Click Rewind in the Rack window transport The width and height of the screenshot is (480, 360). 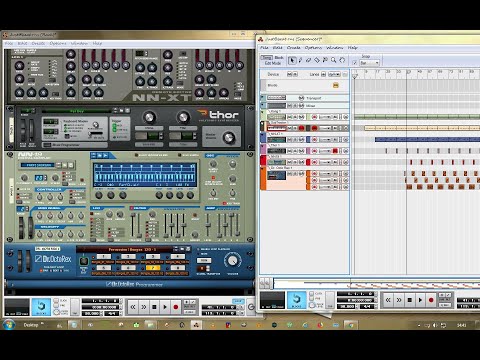click(133, 307)
